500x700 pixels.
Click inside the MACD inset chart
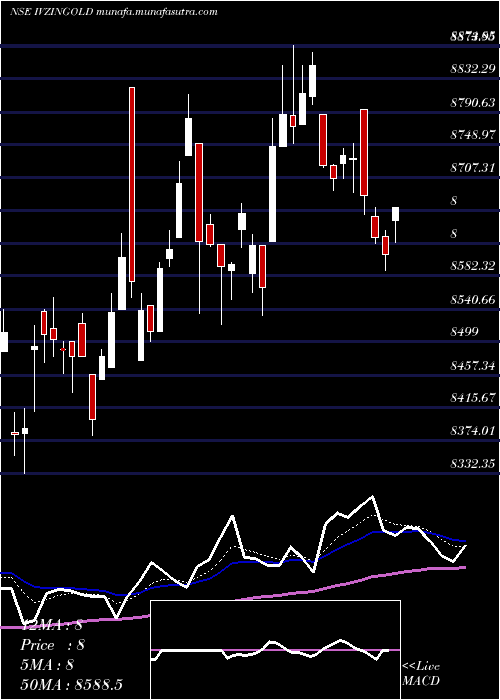pos(275,650)
